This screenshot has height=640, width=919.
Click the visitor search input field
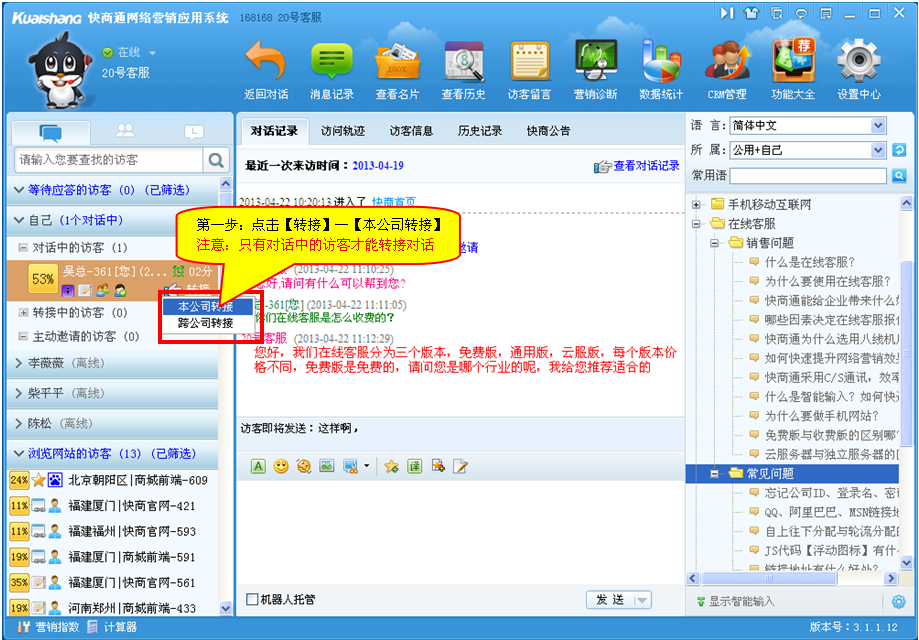pyautogui.click(x=108, y=160)
